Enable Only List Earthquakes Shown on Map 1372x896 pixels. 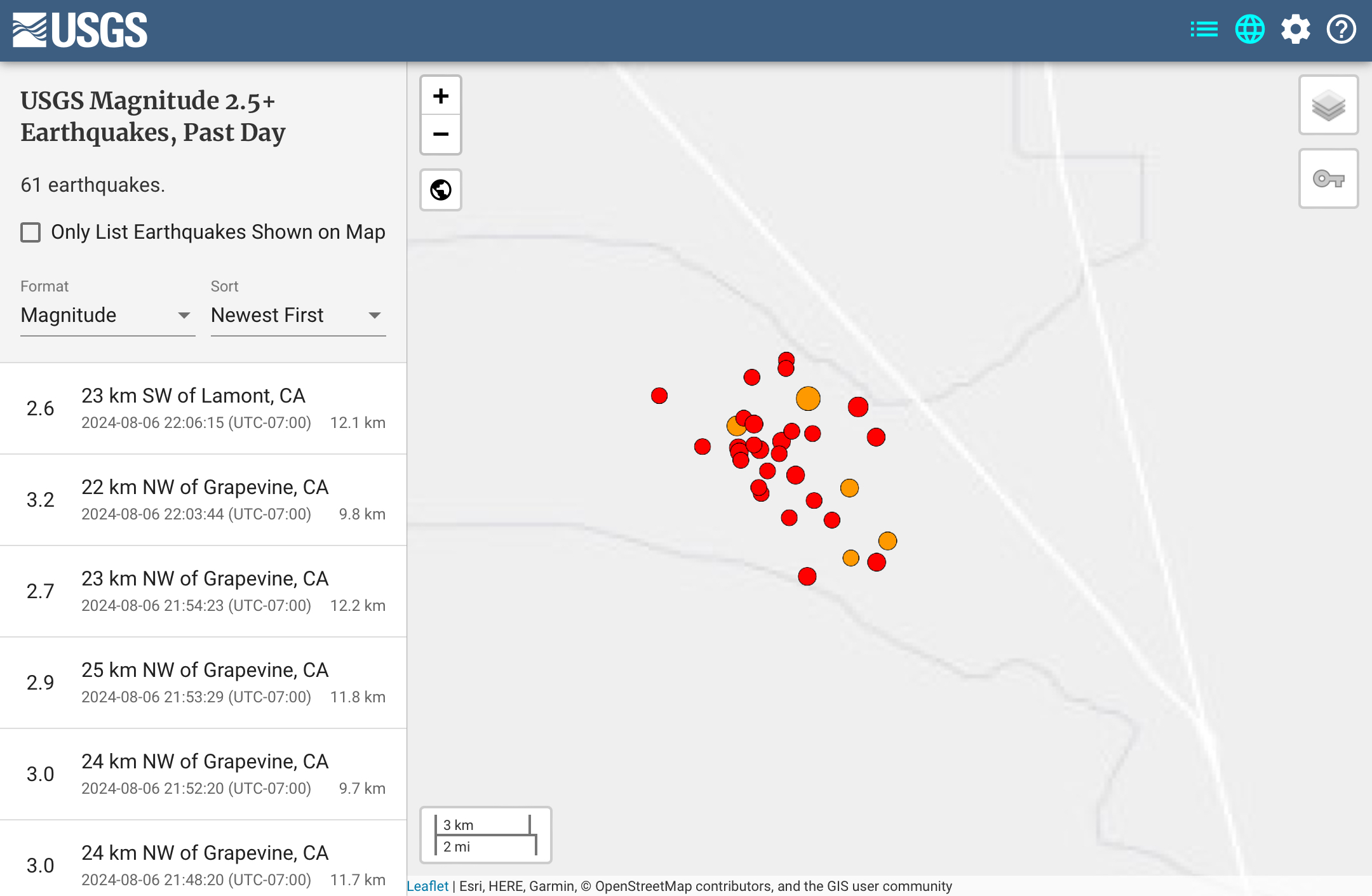(x=30, y=232)
